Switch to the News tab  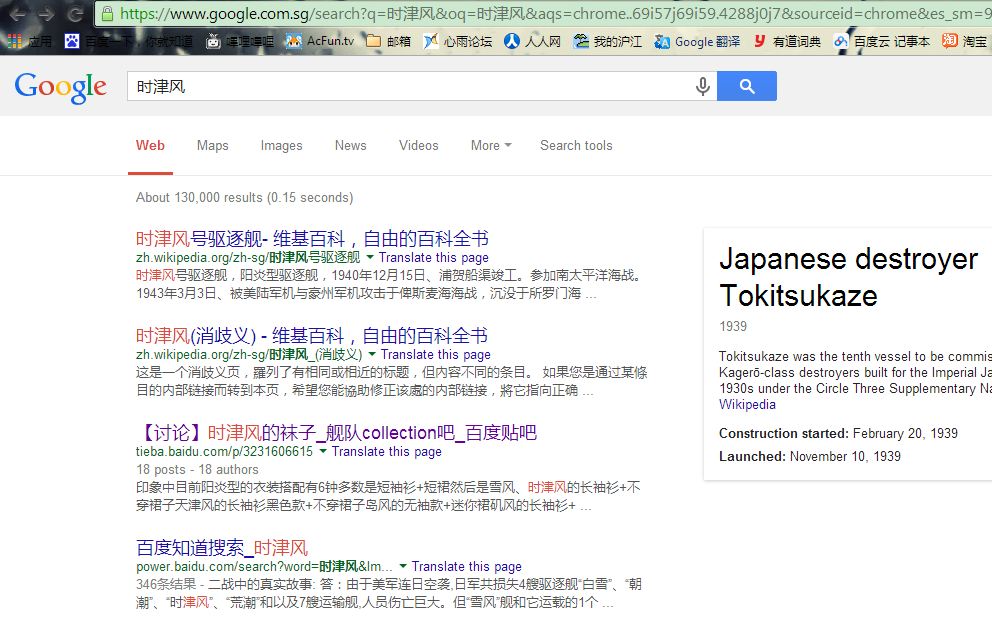pos(350,146)
